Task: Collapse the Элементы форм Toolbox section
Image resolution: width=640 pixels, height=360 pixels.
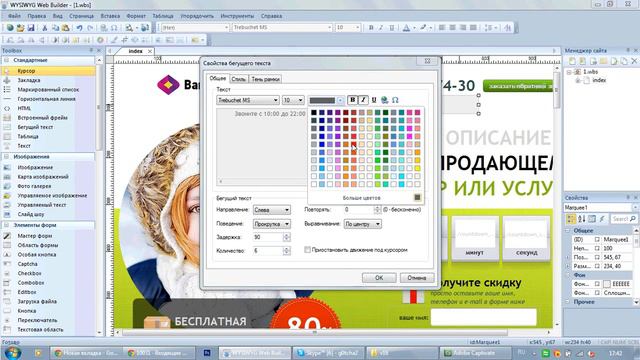Action: pos(7,225)
